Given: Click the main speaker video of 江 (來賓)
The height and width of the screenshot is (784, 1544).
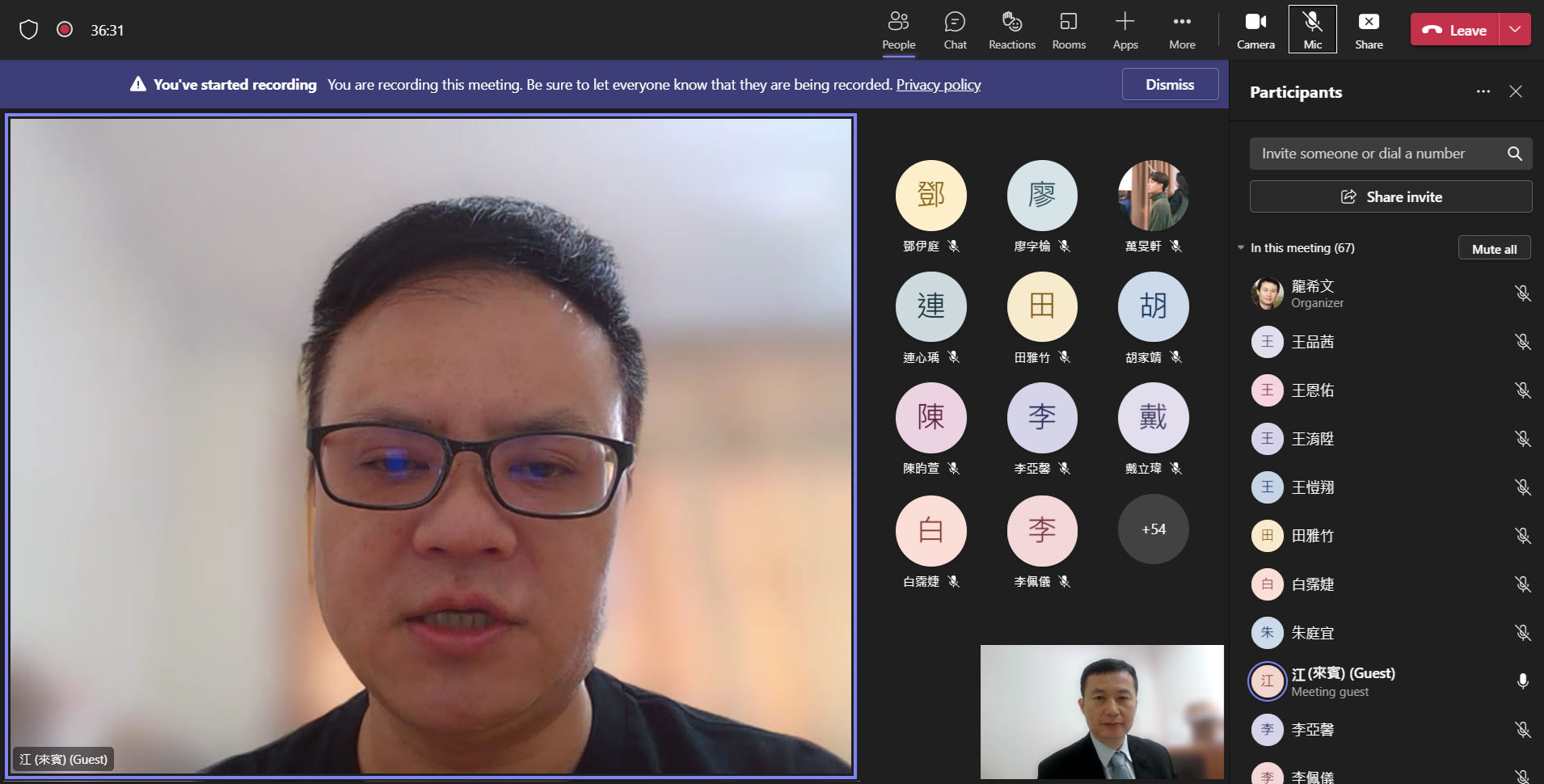Looking at the screenshot, I should point(432,446).
